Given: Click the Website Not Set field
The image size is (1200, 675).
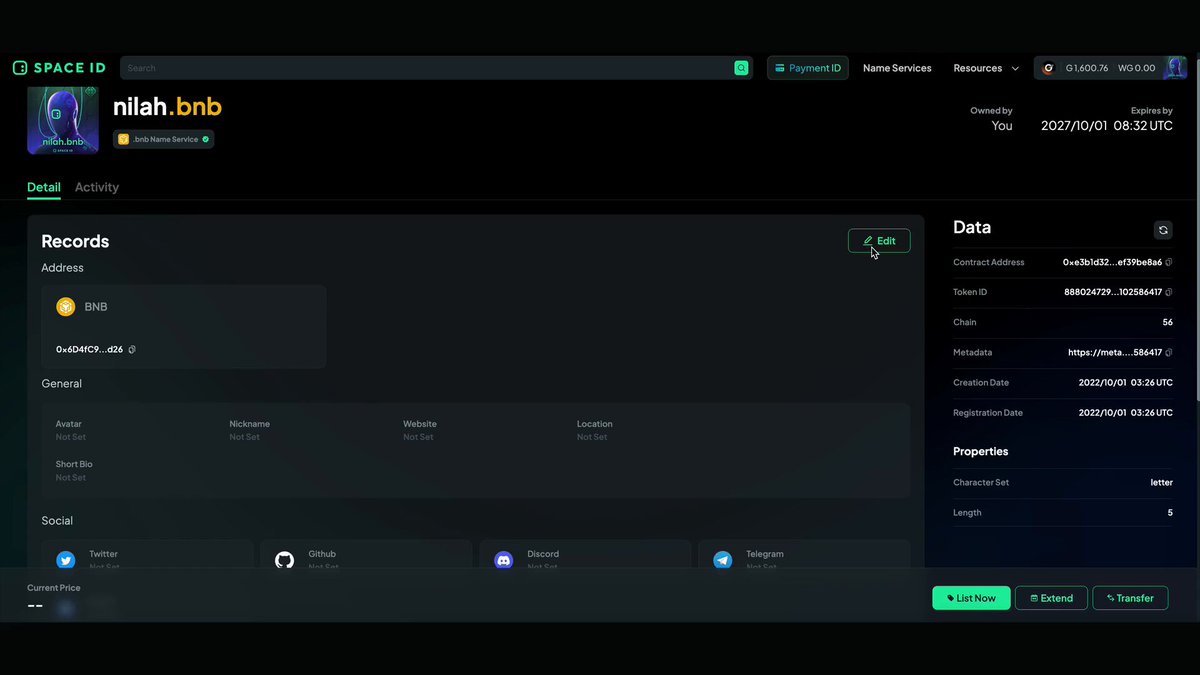Looking at the screenshot, I should coord(420,430).
